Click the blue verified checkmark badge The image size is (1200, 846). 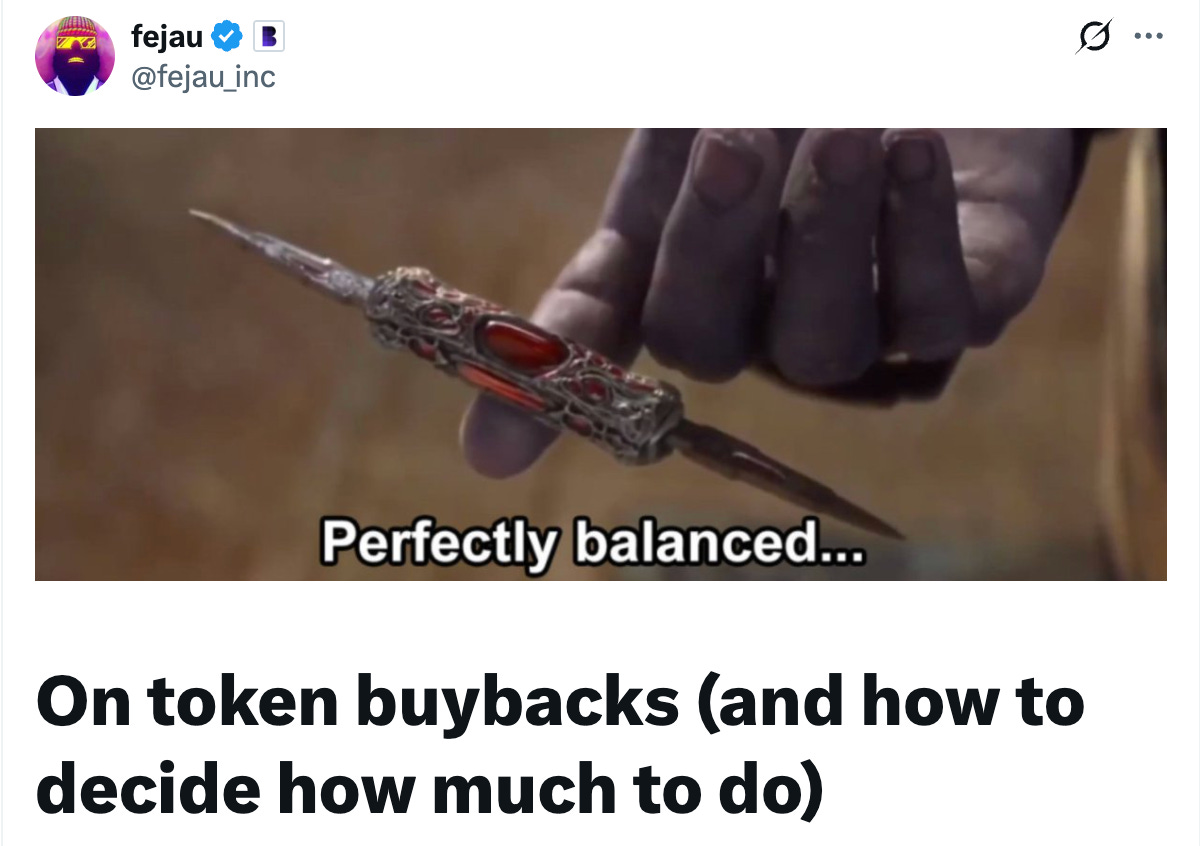tap(228, 37)
